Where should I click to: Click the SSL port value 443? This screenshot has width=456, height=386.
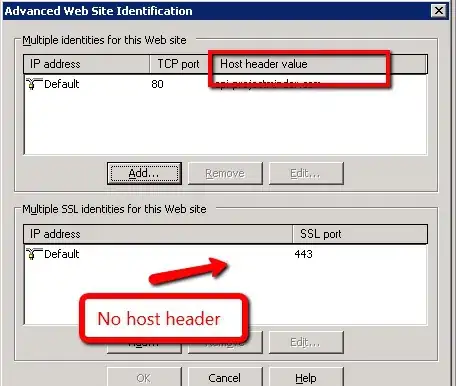[303, 254]
